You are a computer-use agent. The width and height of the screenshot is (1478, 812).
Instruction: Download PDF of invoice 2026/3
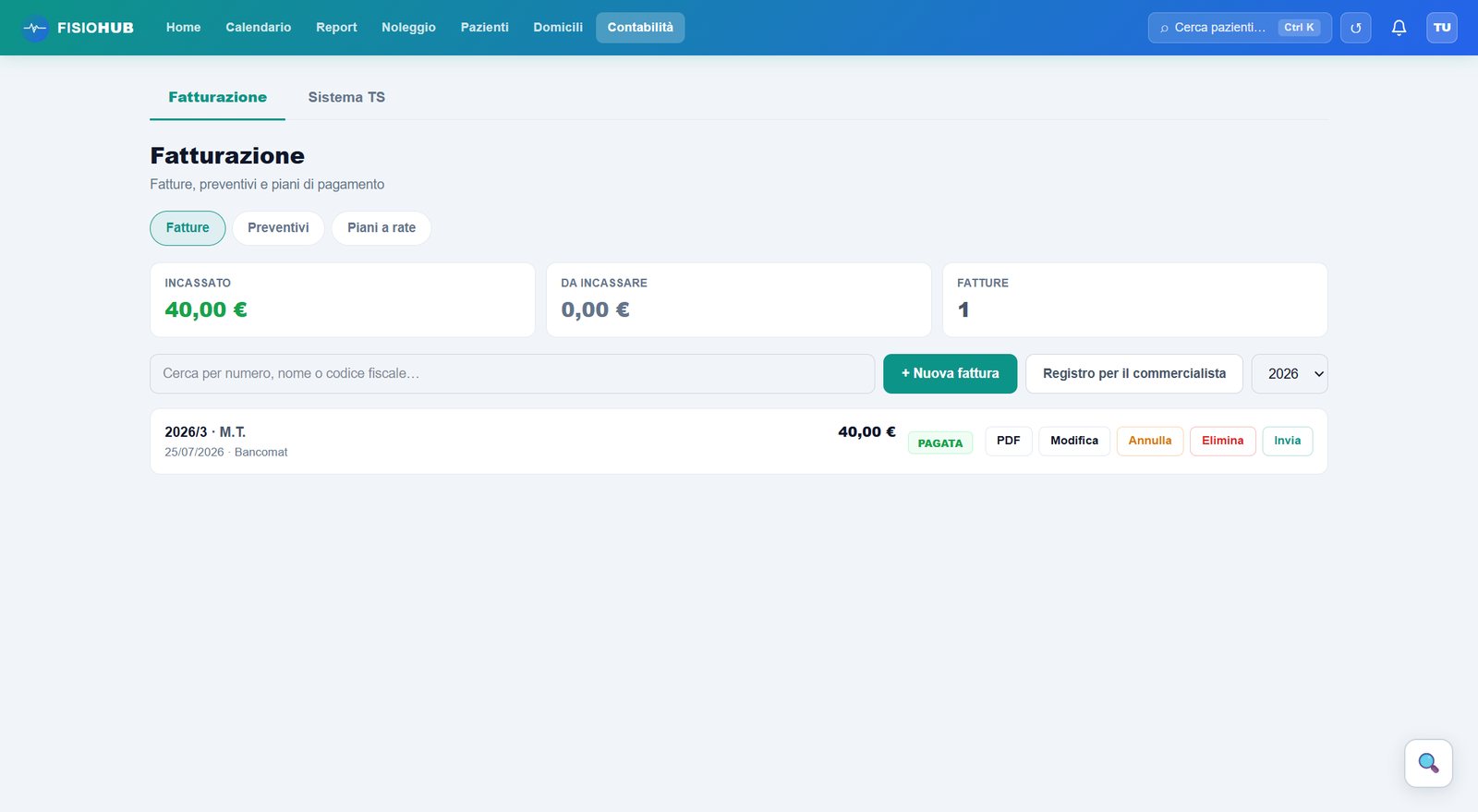pyautogui.click(x=1009, y=442)
